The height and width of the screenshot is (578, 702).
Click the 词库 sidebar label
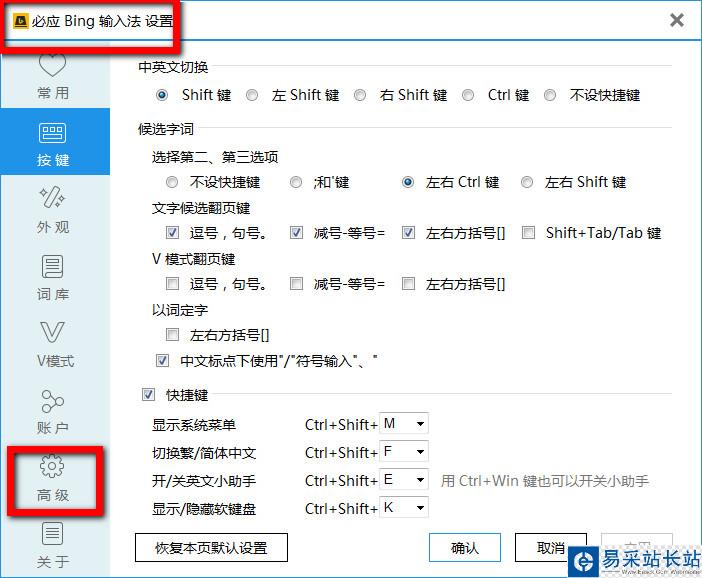coord(53,294)
